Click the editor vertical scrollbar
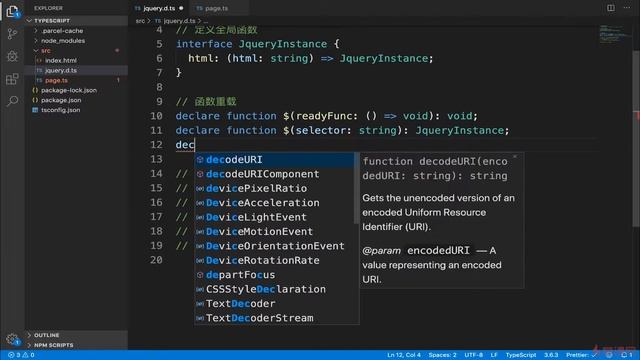This screenshot has width=640, height=360. click(636, 139)
